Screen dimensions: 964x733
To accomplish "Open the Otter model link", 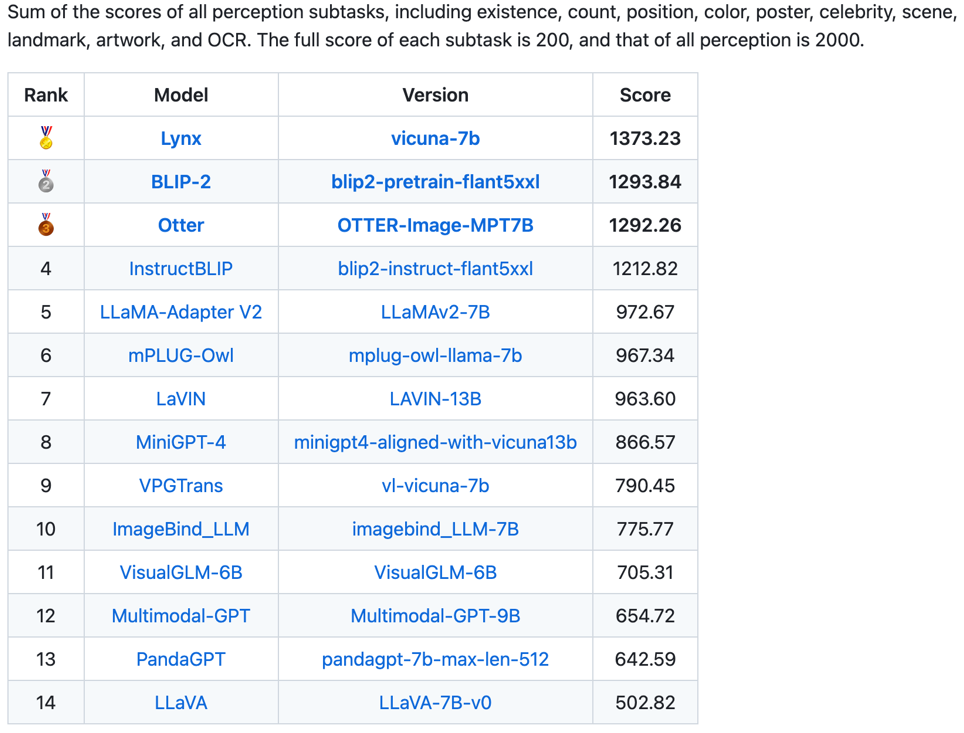I will (x=181, y=225).
